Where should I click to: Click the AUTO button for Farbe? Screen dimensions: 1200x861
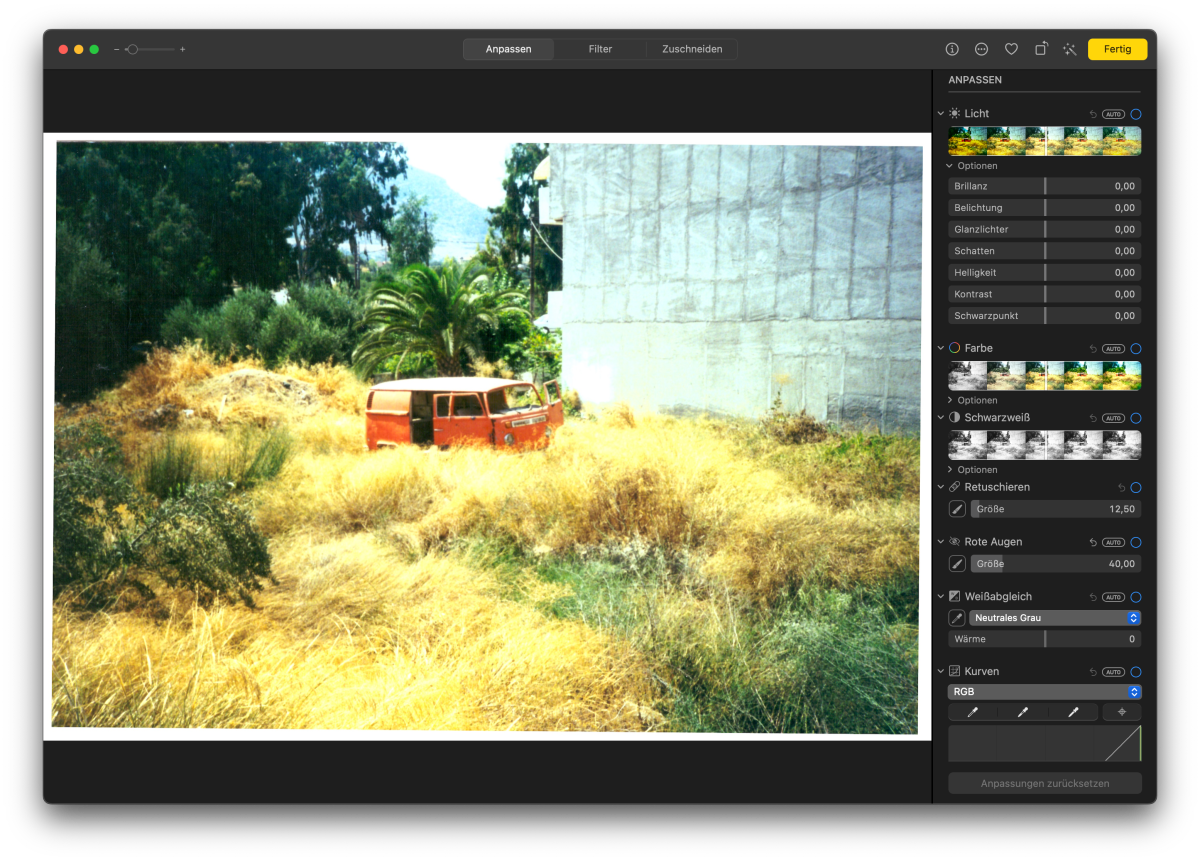point(1113,349)
